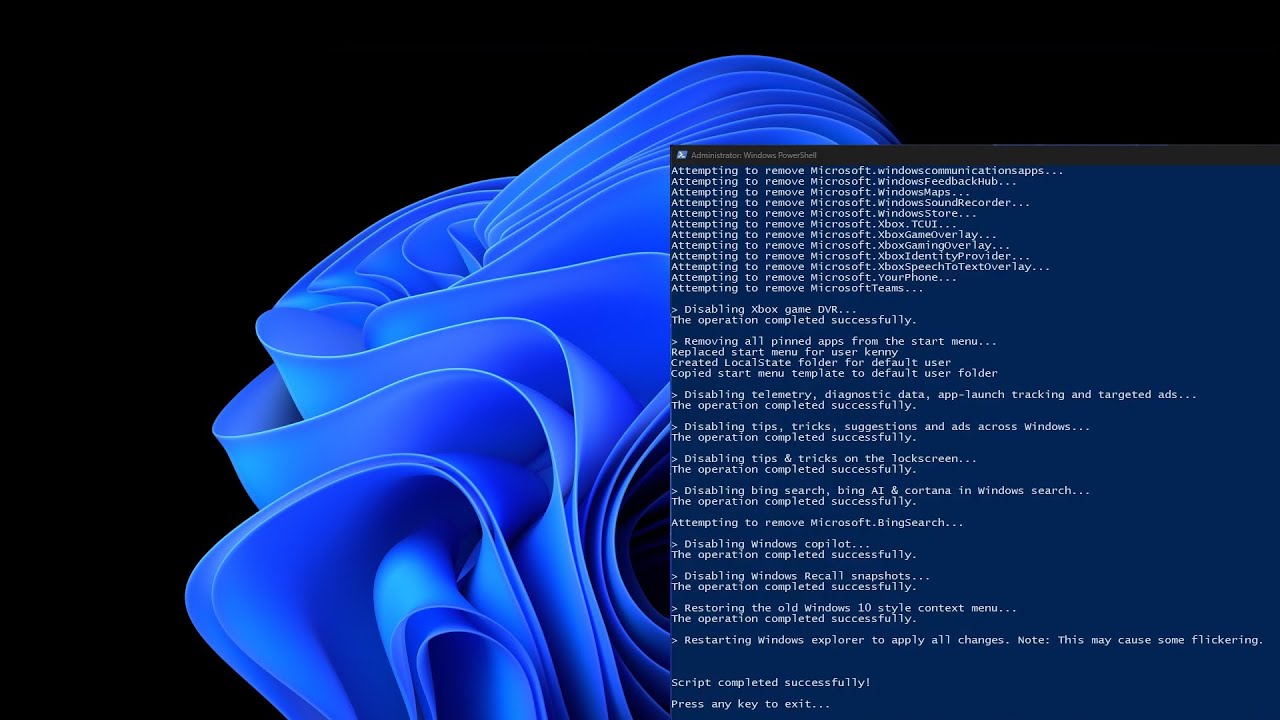This screenshot has height=720, width=1280.
Task: Click the 'Disabling telemetry, diagnostic data' line
Action: 934,395
